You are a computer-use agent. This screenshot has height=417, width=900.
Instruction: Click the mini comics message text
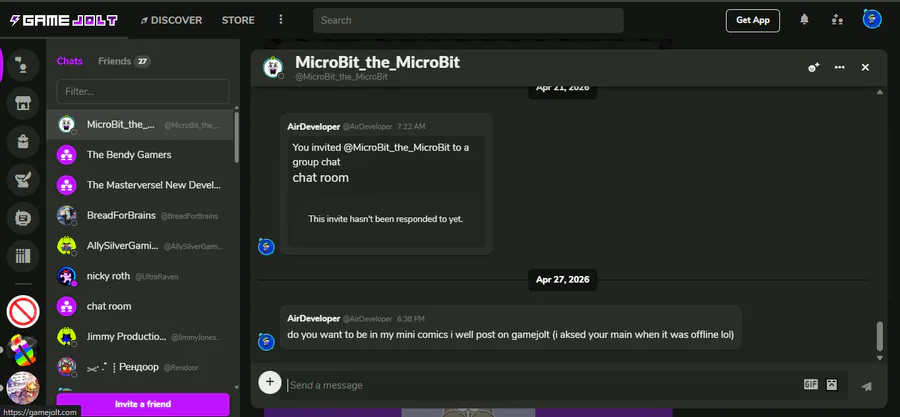(x=510, y=334)
